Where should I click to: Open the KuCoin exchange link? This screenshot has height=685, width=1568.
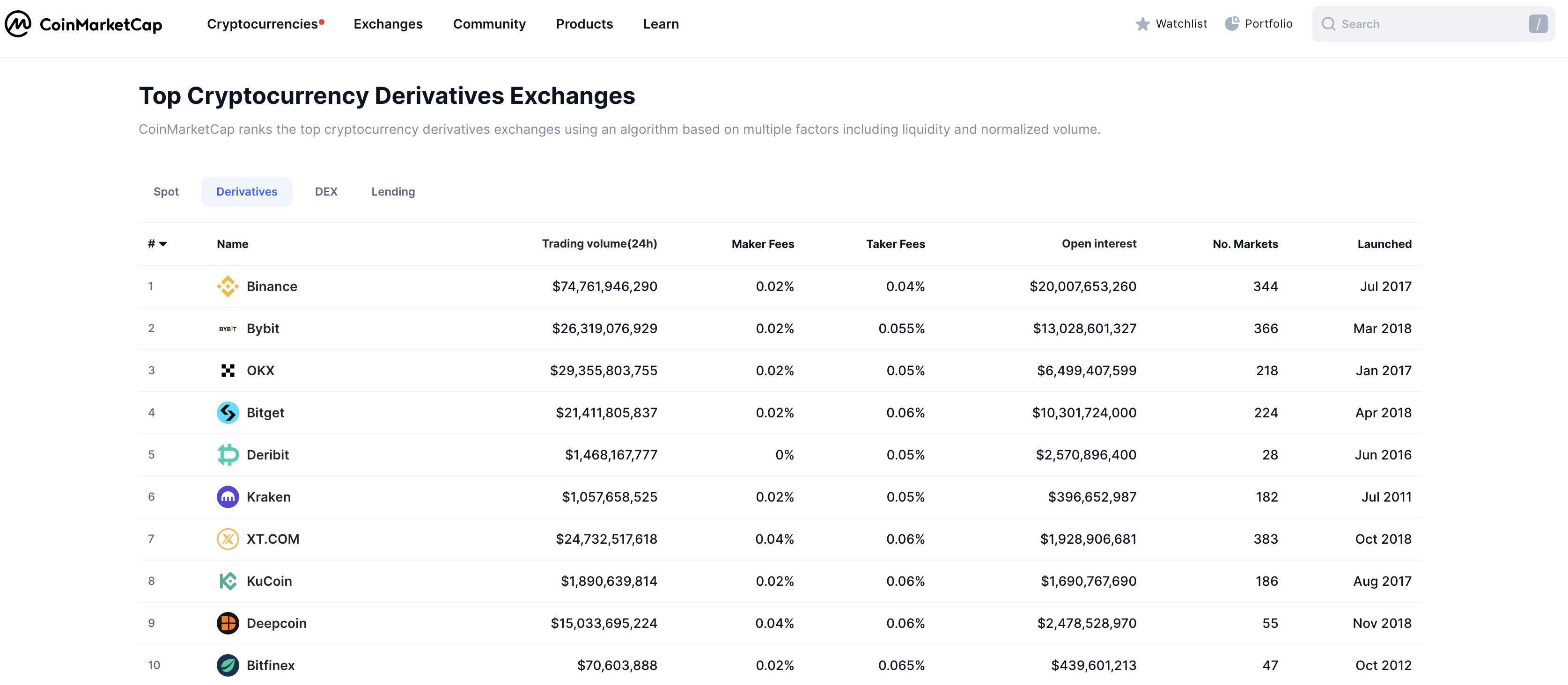269,581
